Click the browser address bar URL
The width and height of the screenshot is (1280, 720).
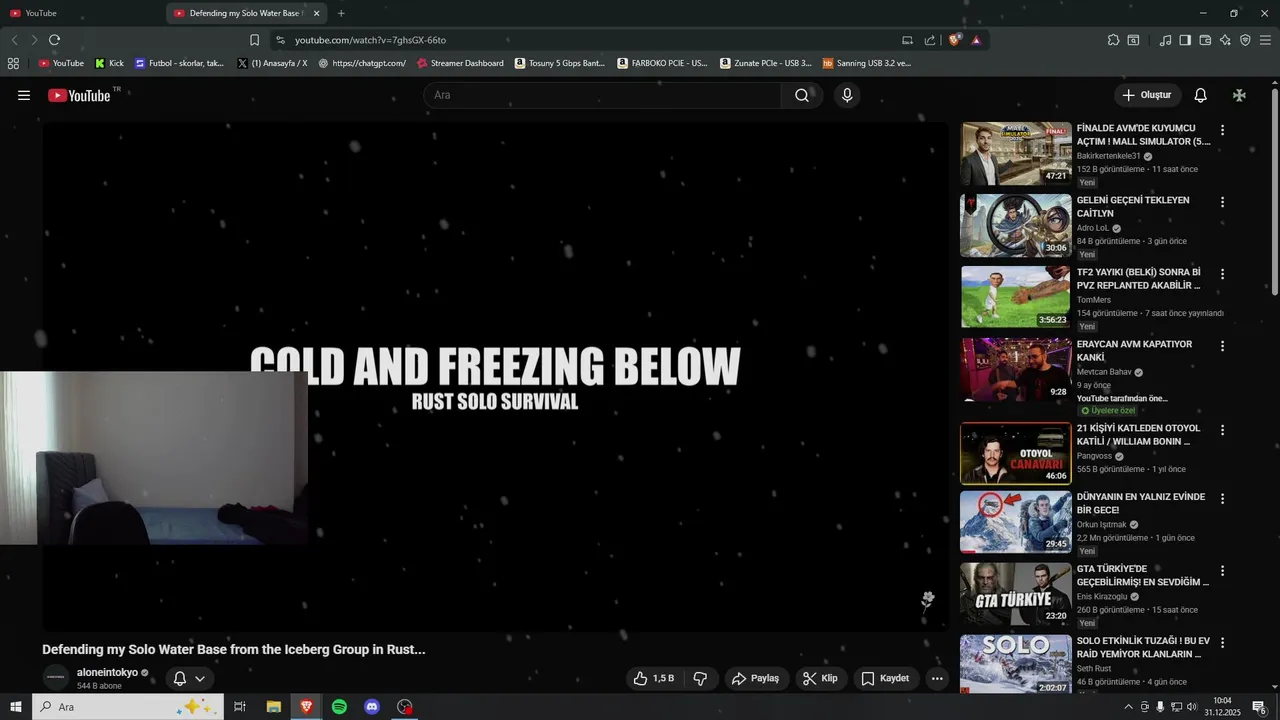click(x=370, y=40)
